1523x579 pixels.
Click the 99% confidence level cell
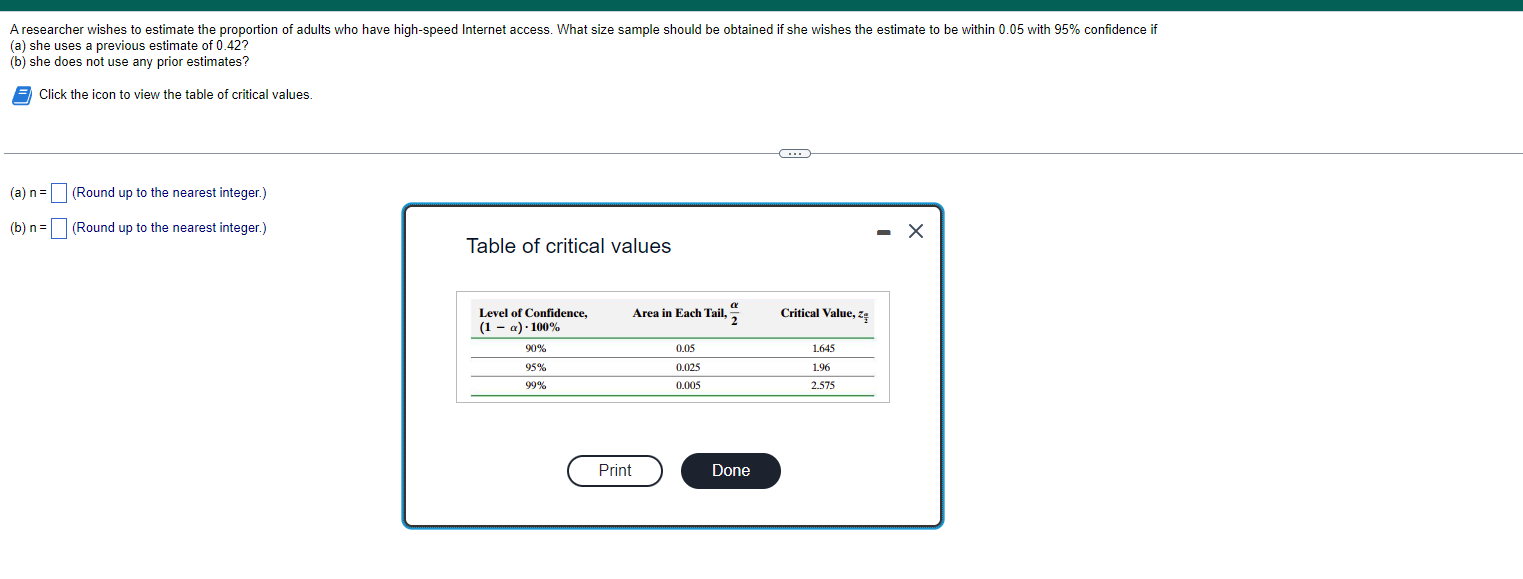click(x=536, y=385)
